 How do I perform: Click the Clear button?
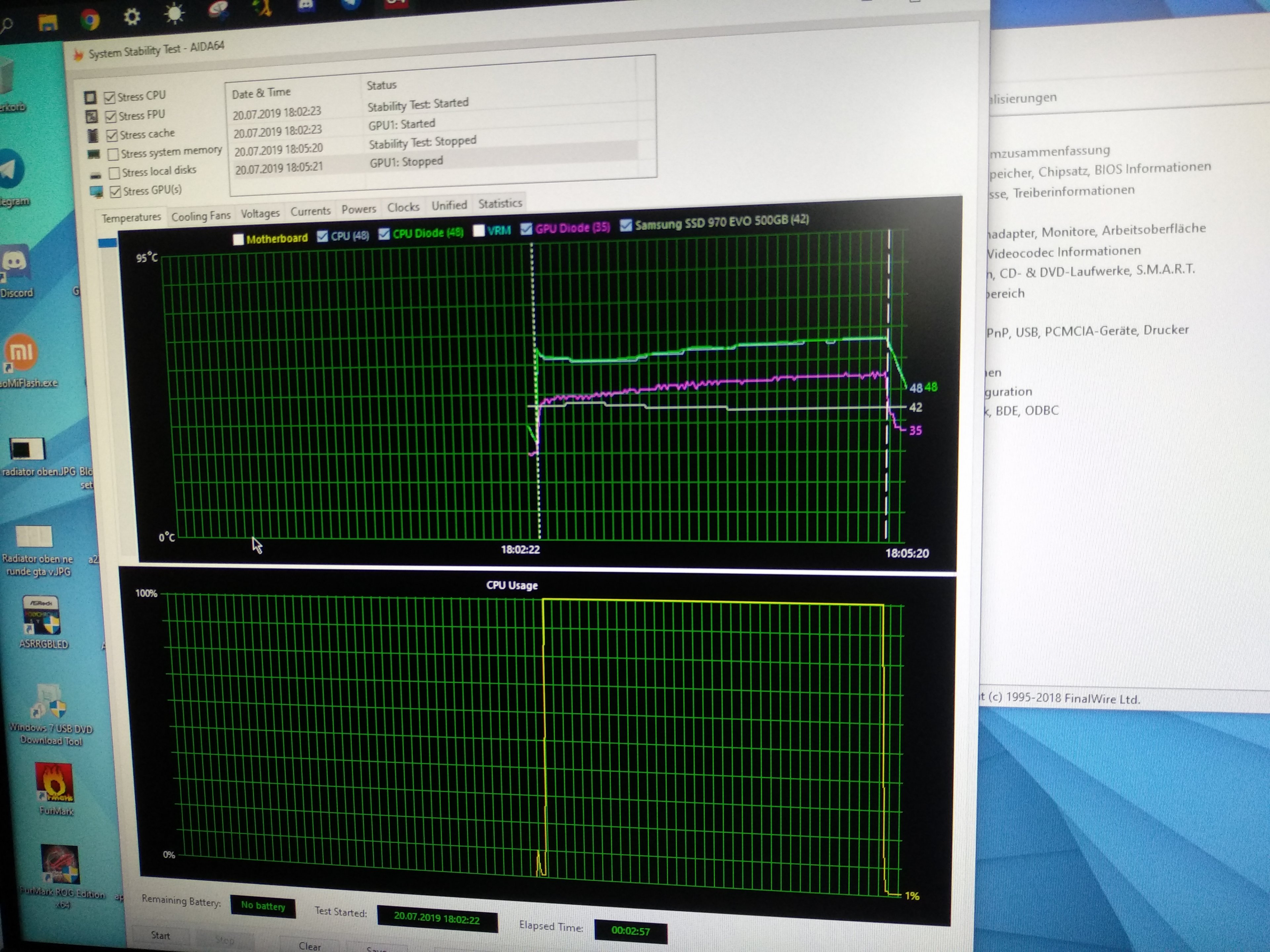(310, 946)
